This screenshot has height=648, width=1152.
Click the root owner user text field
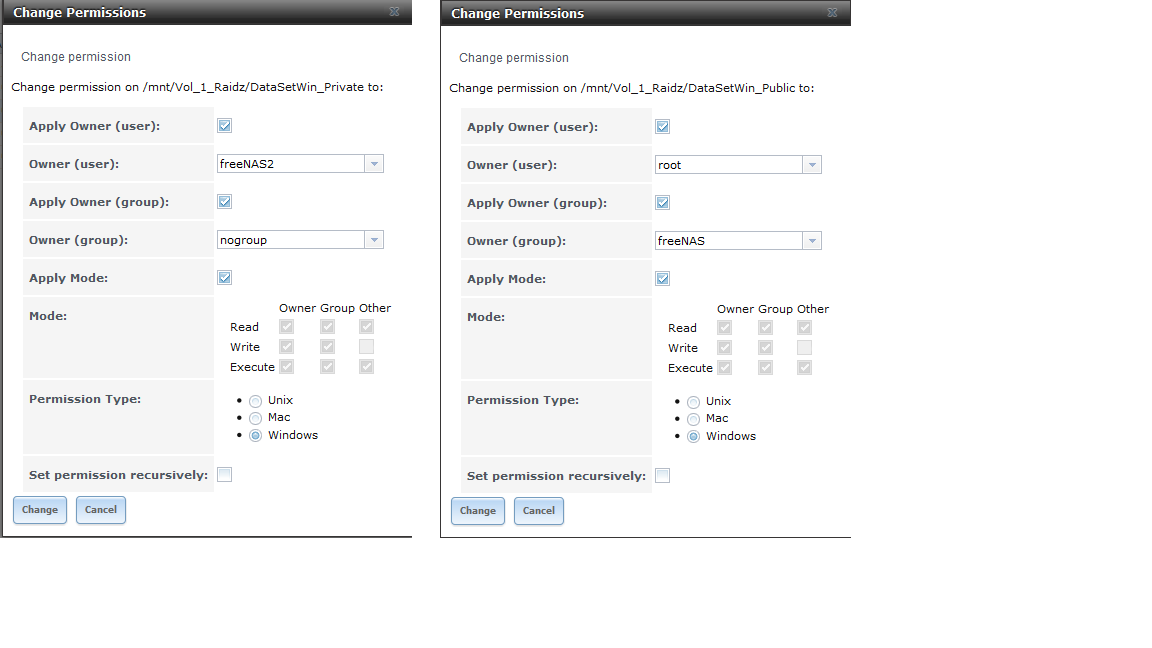[729, 165]
